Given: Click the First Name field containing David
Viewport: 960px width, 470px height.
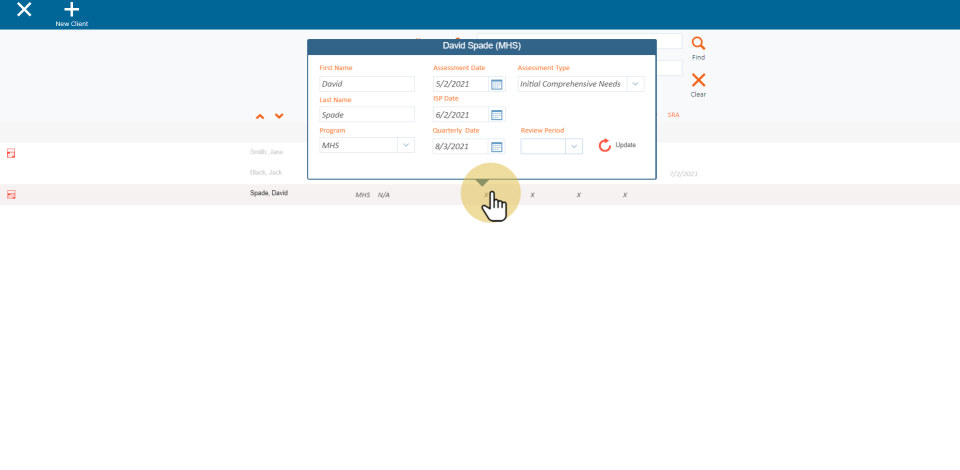Looking at the screenshot, I should 366,84.
